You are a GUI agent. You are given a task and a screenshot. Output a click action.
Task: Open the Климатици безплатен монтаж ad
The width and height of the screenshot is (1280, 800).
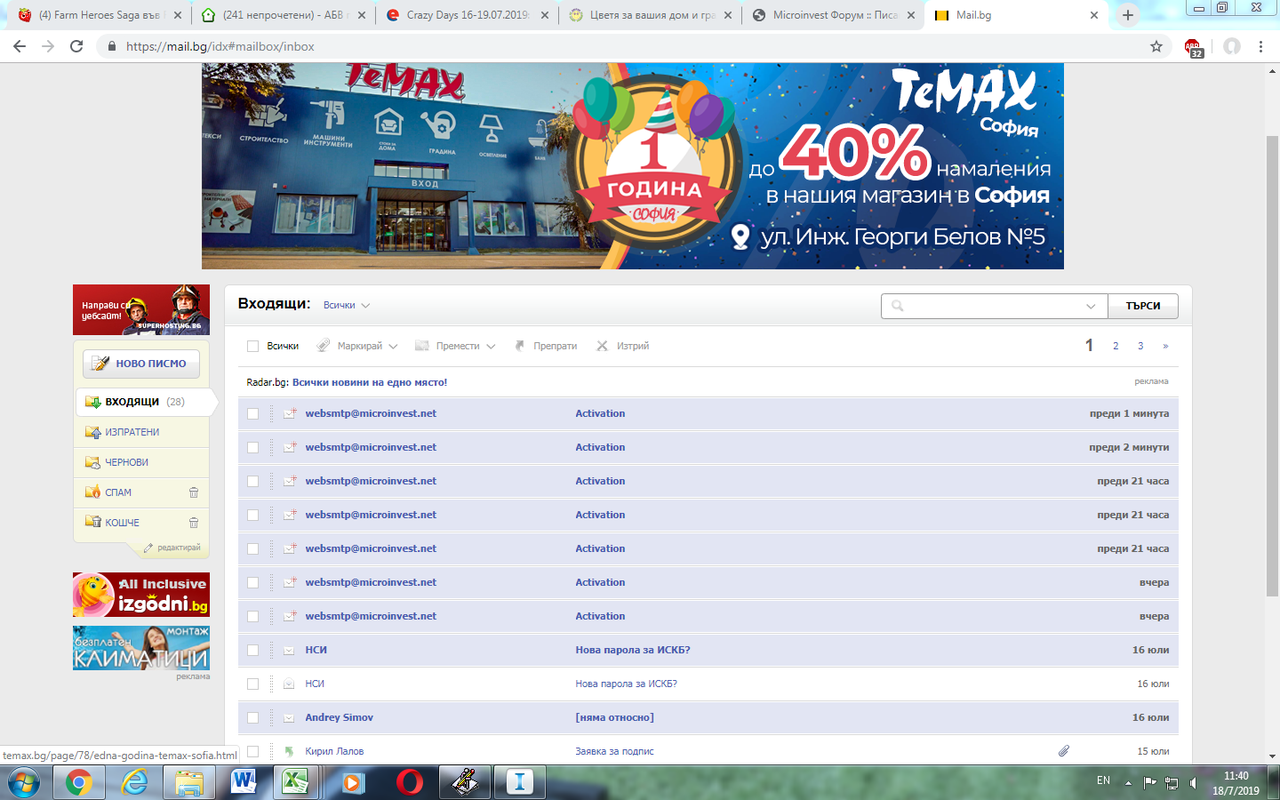(141, 648)
